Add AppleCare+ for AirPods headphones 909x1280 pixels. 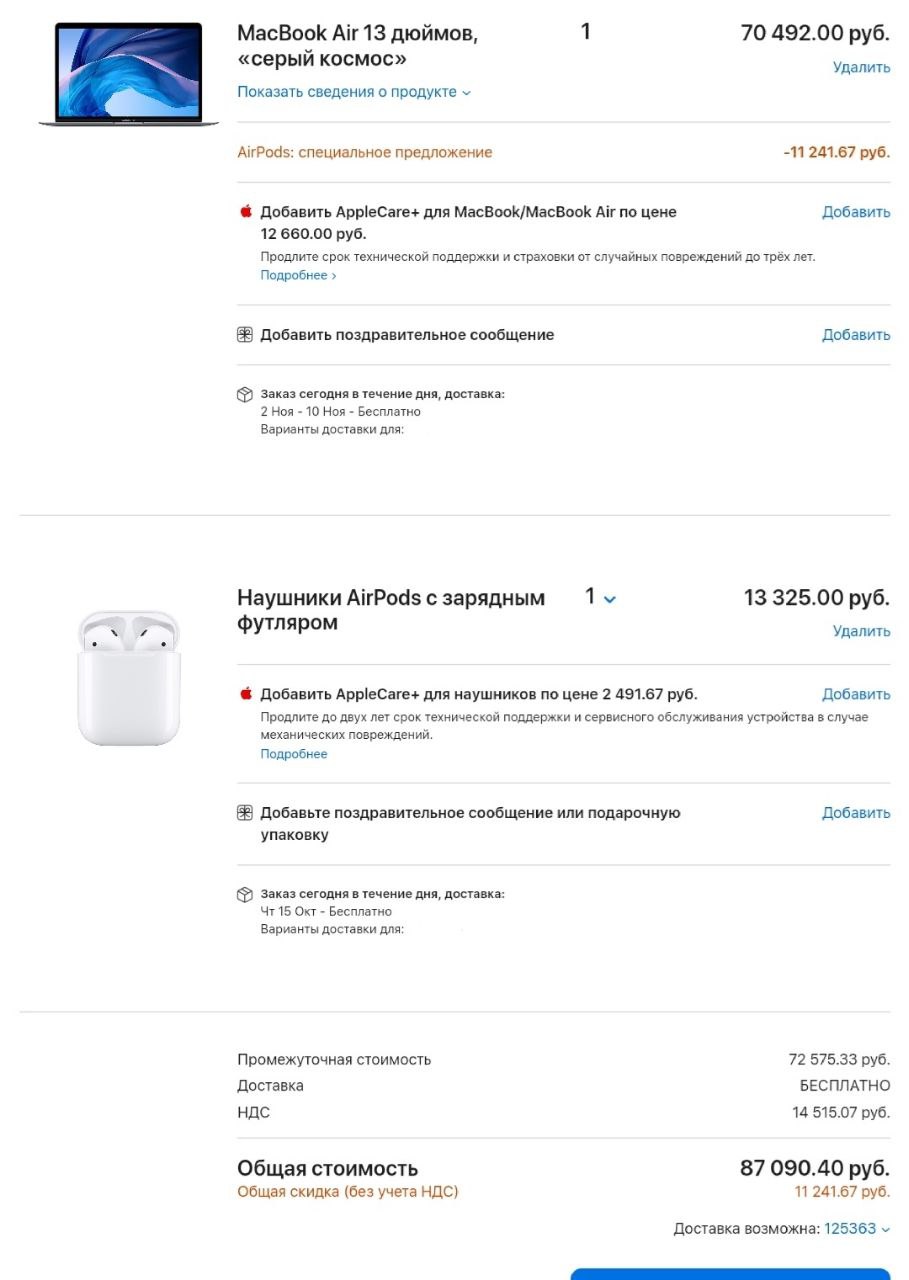coord(856,694)
